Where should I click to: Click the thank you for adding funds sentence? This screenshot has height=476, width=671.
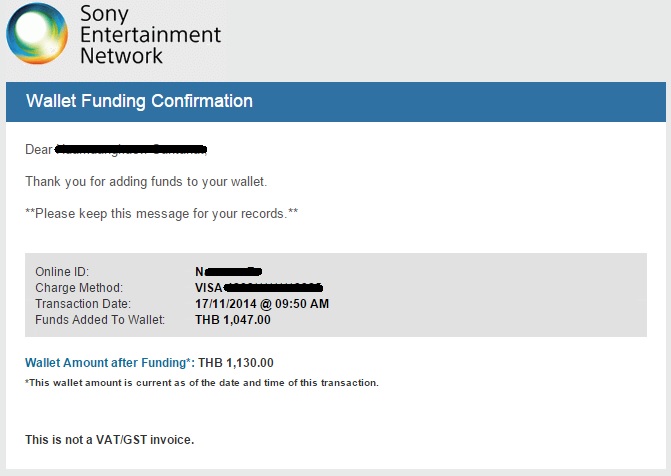[x=146, y=182]
